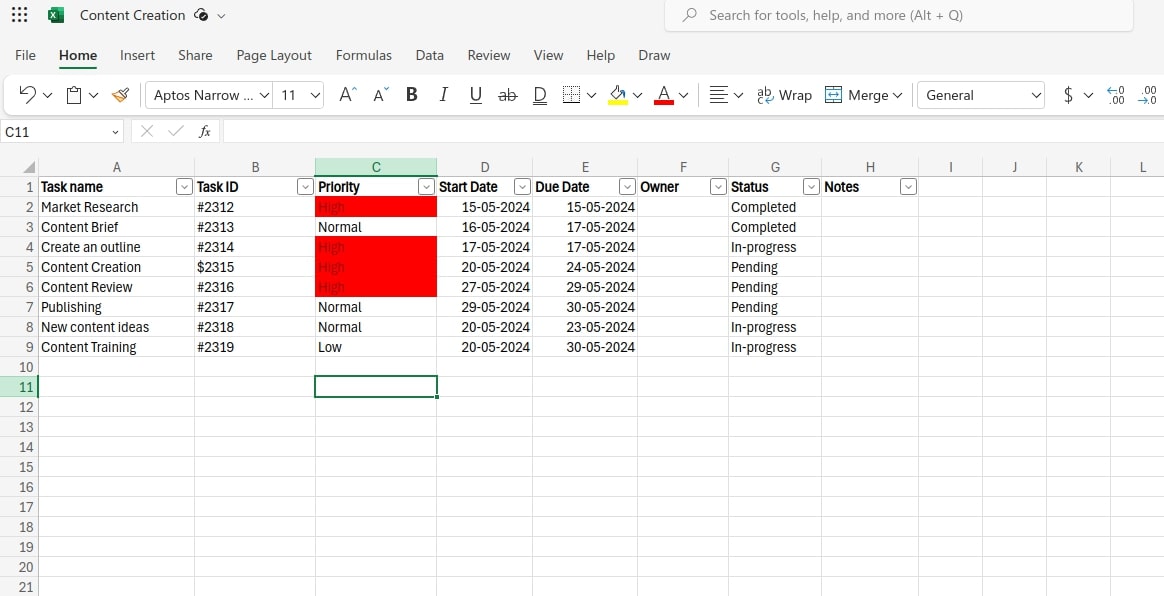Click the Paste clipboard icon

click(73, 95)
